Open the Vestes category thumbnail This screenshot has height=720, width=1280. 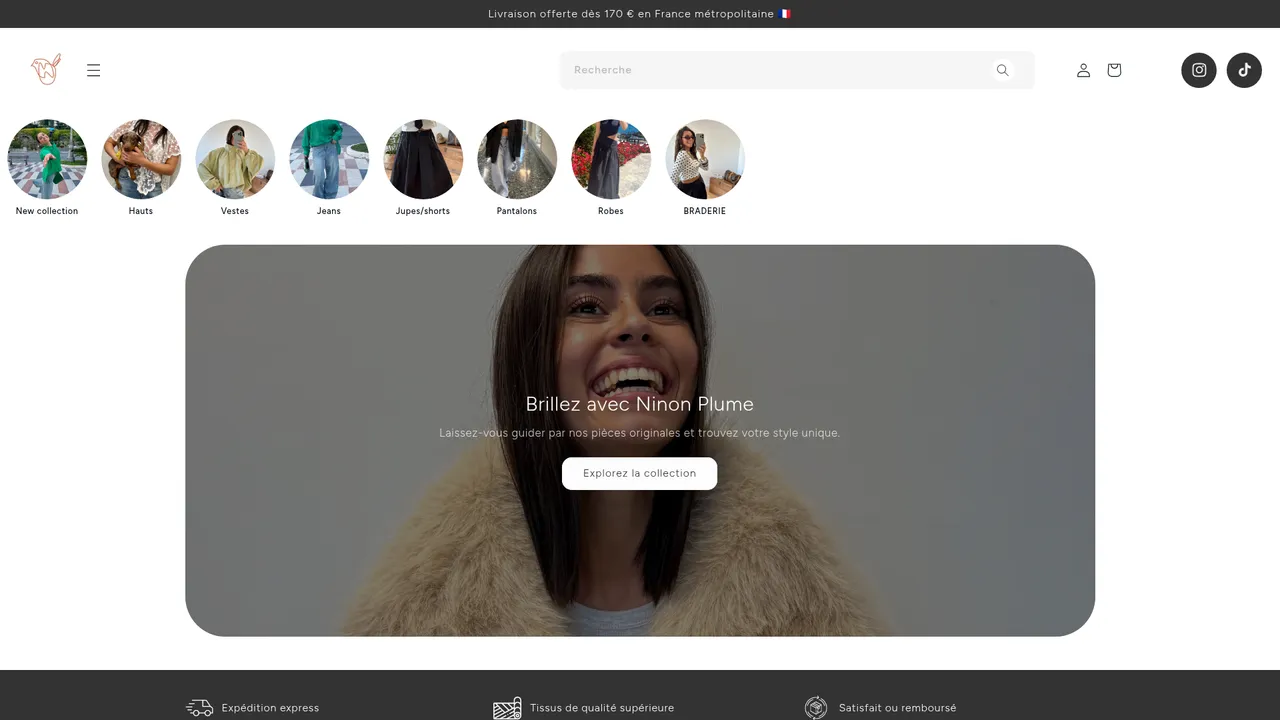point(235,159)
